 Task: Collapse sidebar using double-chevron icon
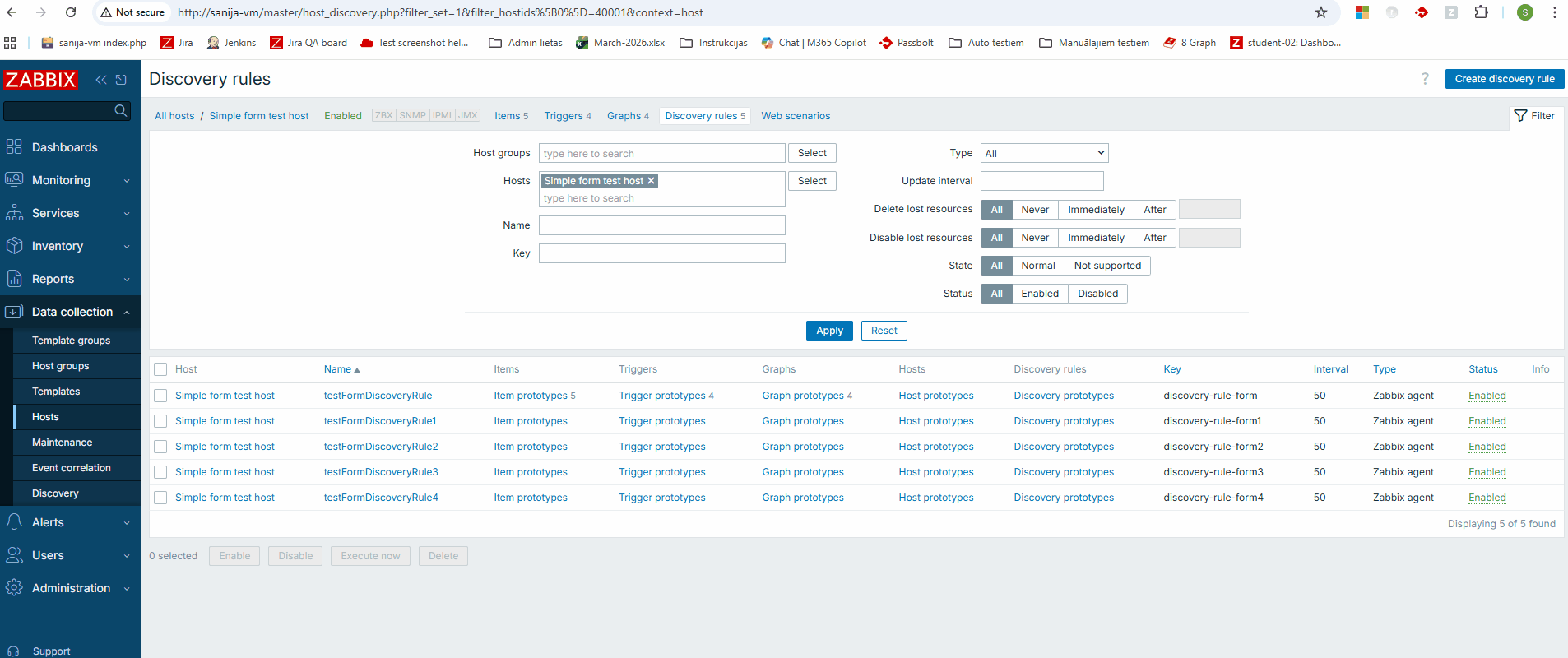click(101, 80)
